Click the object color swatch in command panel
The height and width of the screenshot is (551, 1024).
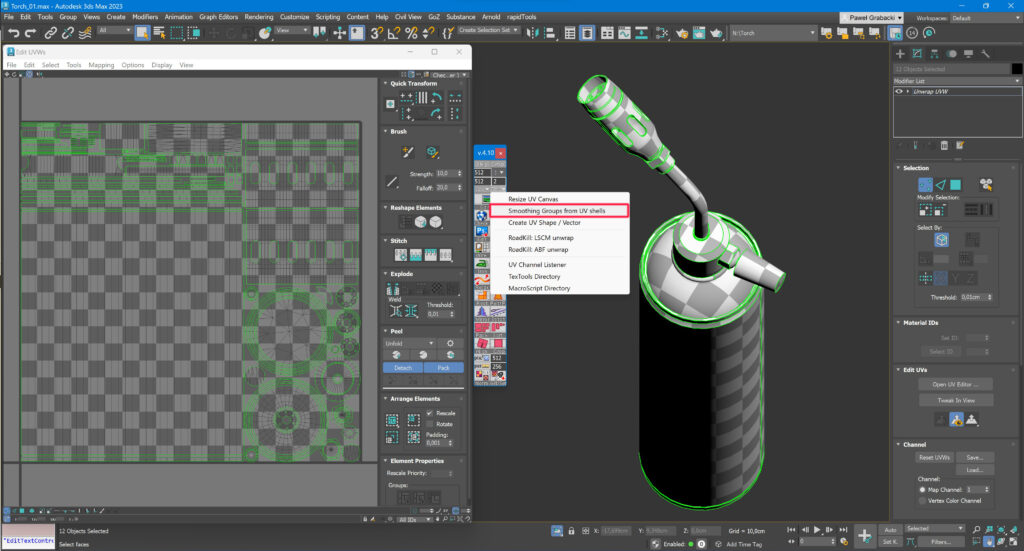click(x=1017, y=69)
